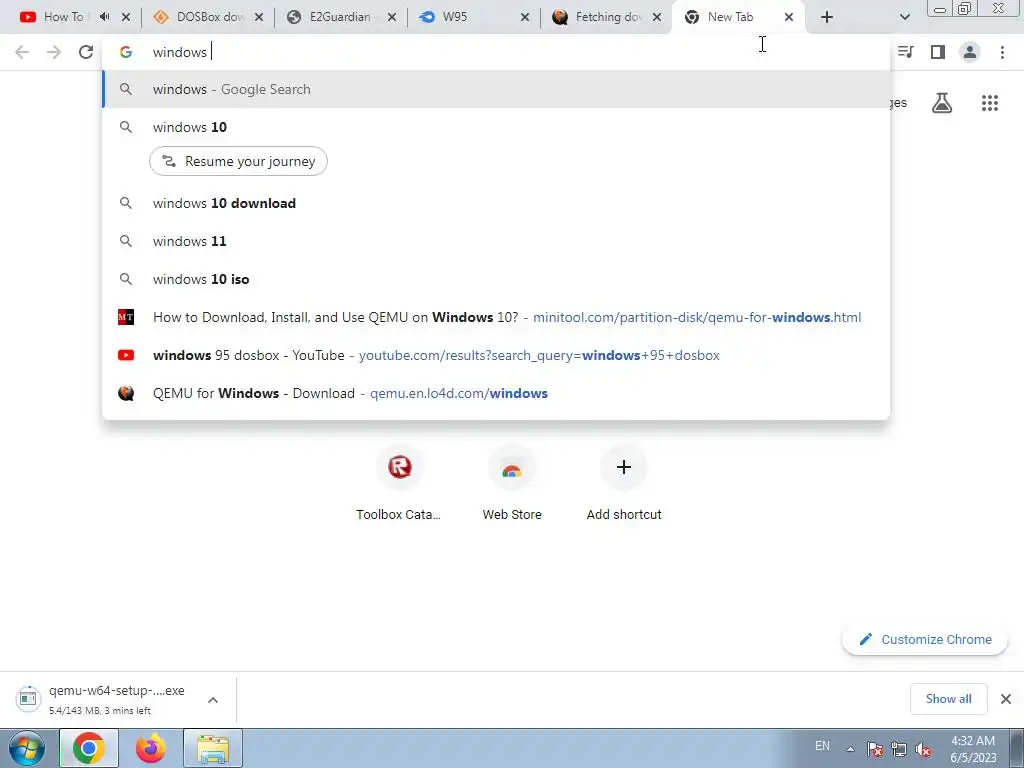Select the 'windows 11' suggestion

pyautogui.click(x=496, y=241)
